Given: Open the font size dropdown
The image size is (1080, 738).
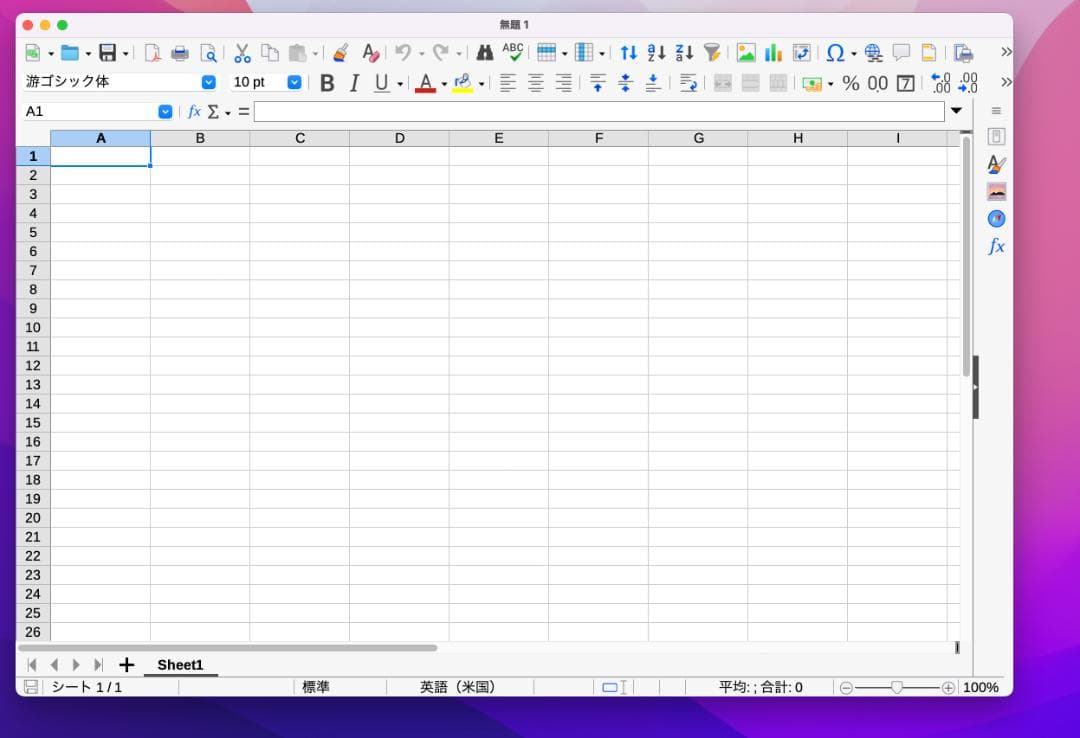Looking at the screenshot, I should click(x=294, y=82).
